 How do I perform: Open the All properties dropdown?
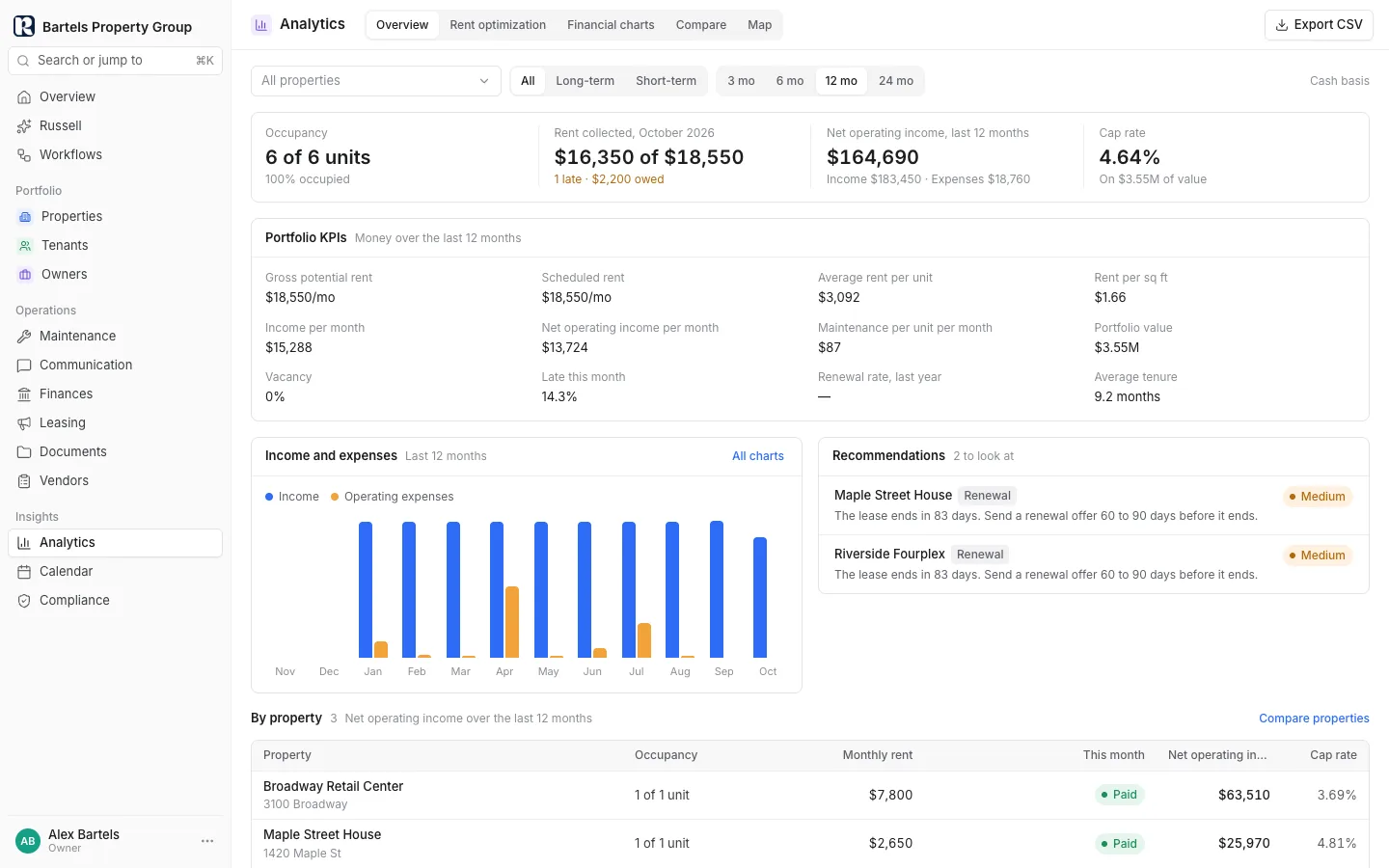376,81
